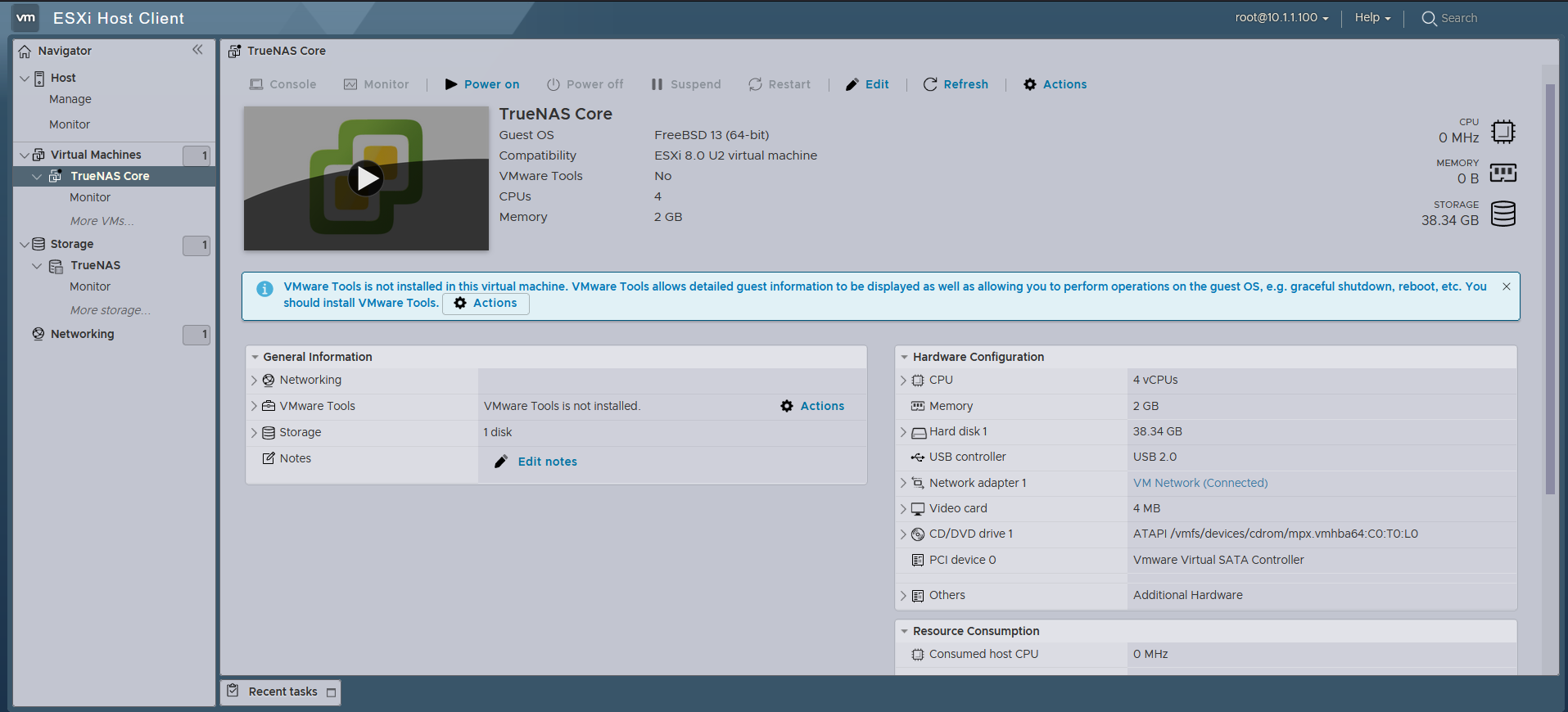Click the PCI device 0 icon
This screenshot has height=712, width=1568.
[918, 560]
